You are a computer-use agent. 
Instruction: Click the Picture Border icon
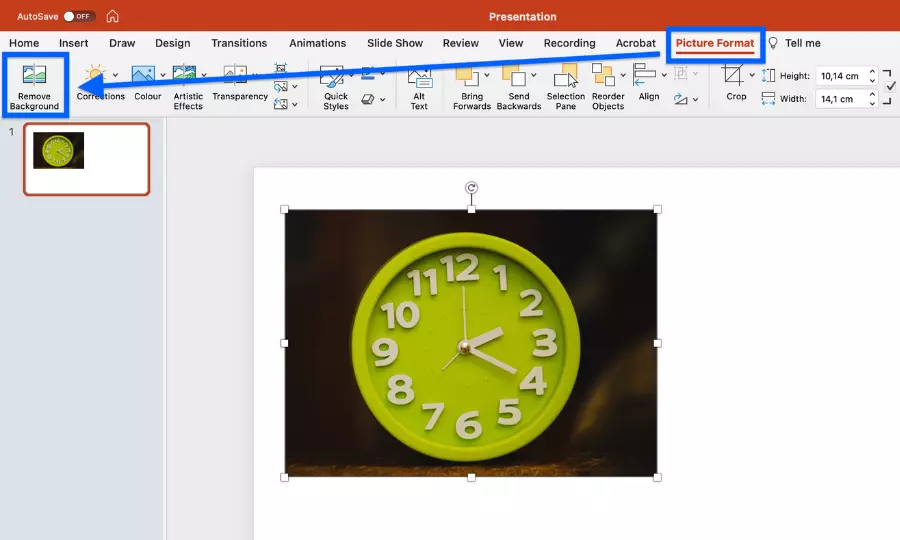tap(368, 73)
